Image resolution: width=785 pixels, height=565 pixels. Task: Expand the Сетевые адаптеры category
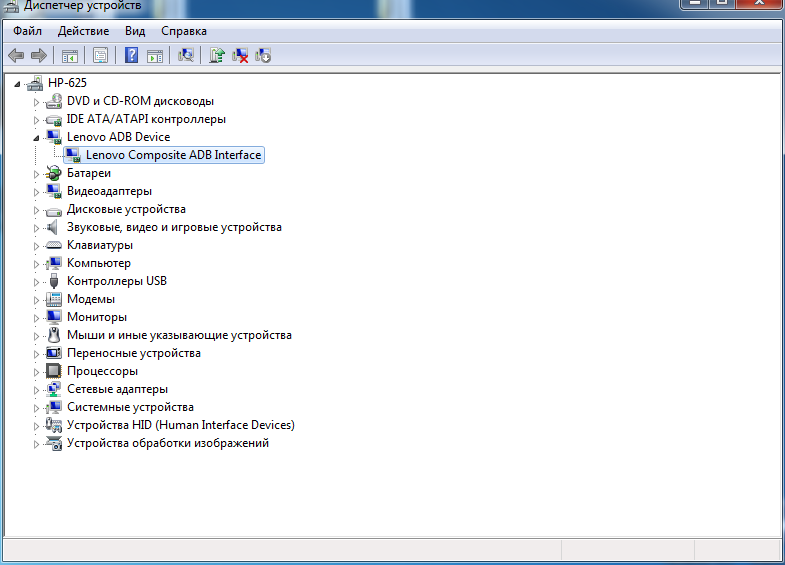(37, 389)
